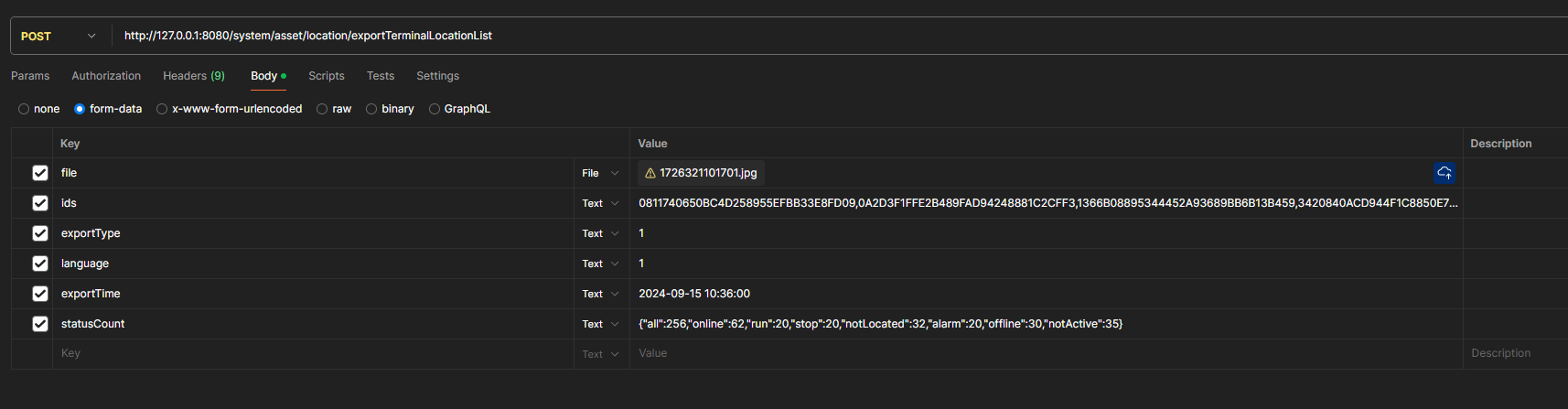Expand the File type dropdown for file key
The image size is (1568, 409).
[601, 173]
